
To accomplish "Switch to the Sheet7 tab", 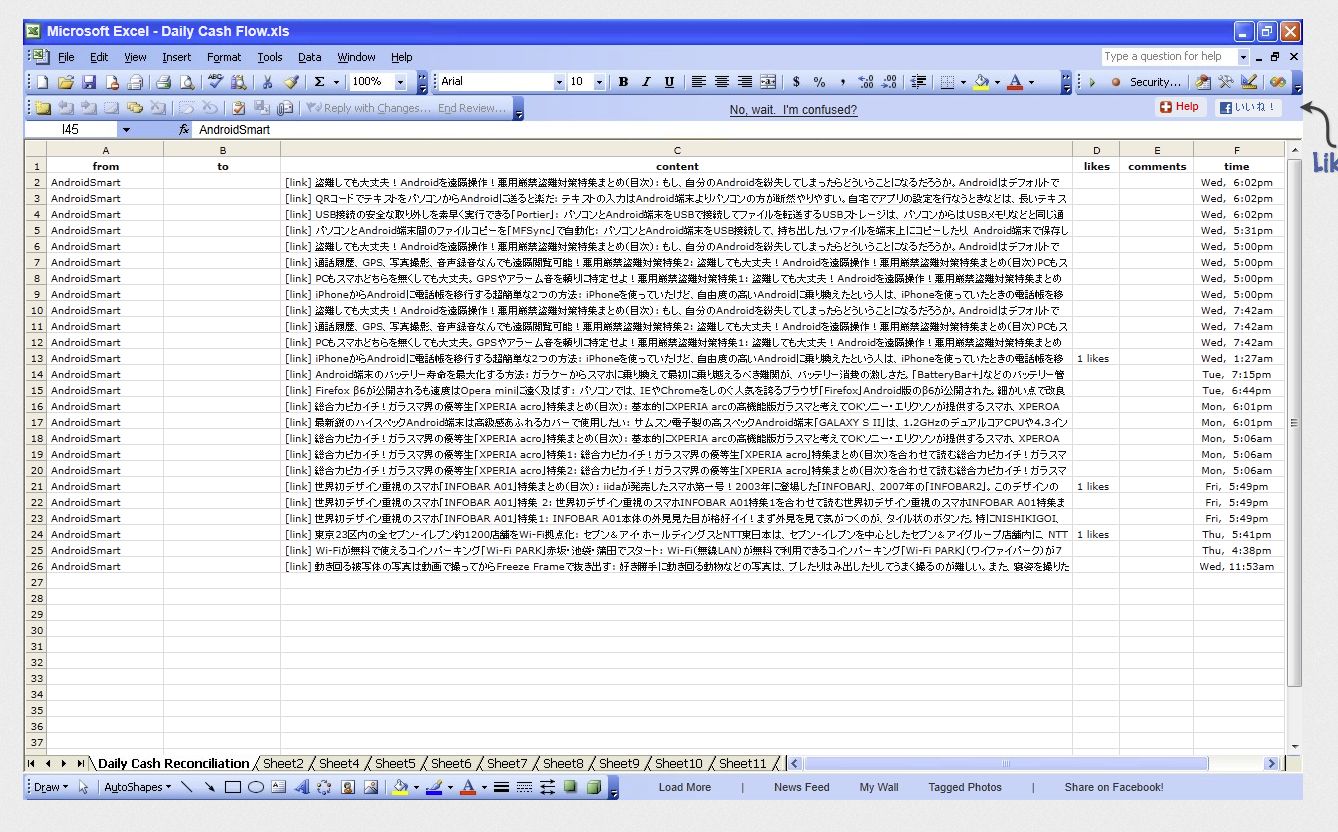I will pos(507,763).
